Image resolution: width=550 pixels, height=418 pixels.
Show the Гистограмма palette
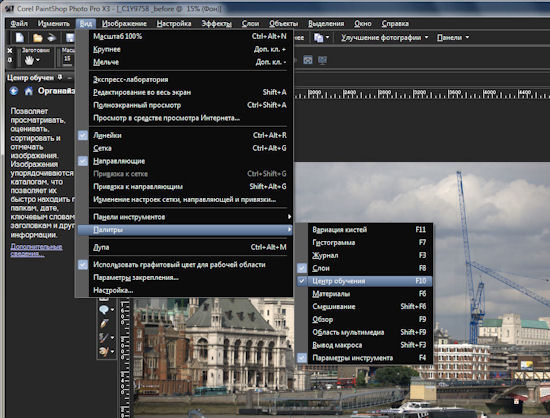(364, 242)
